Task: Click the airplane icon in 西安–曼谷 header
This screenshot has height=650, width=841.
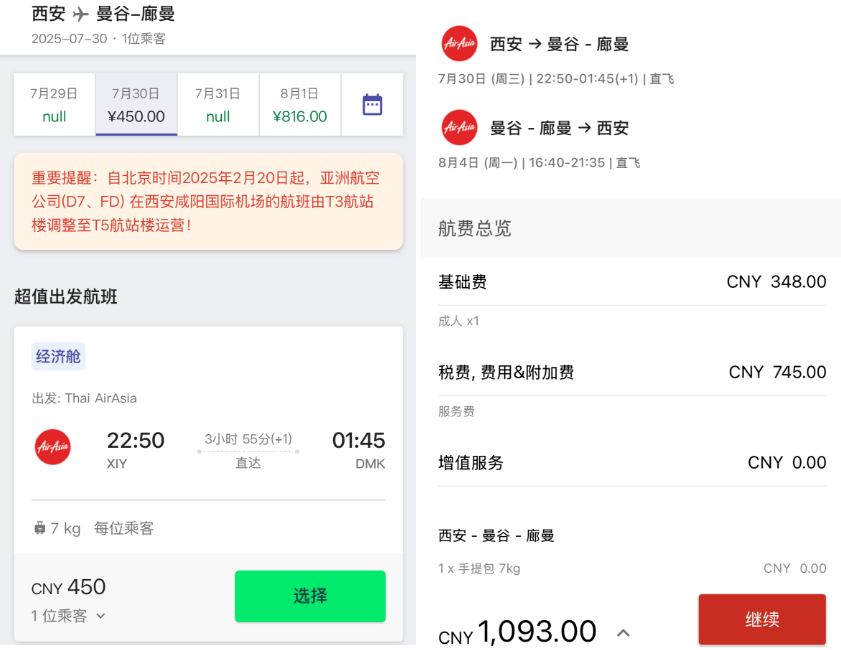Action: pyautogui.click(x=83, y=15)
